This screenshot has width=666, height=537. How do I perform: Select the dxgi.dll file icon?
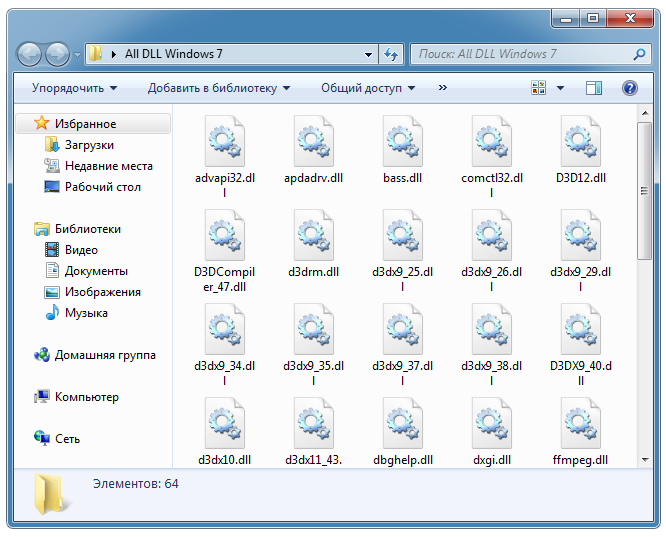[492, 424]
